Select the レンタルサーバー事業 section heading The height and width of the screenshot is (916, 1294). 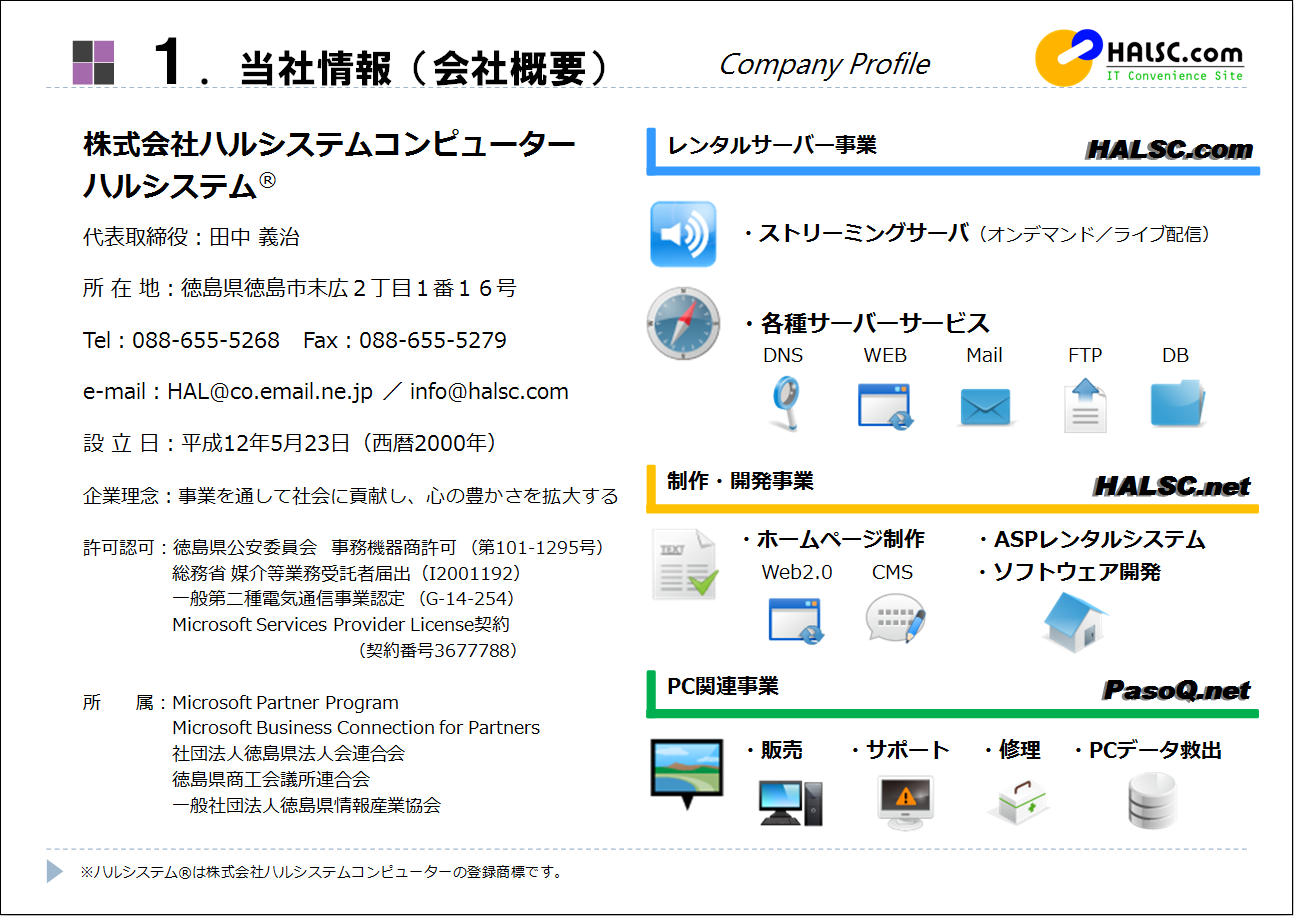[x=772, y=146]
